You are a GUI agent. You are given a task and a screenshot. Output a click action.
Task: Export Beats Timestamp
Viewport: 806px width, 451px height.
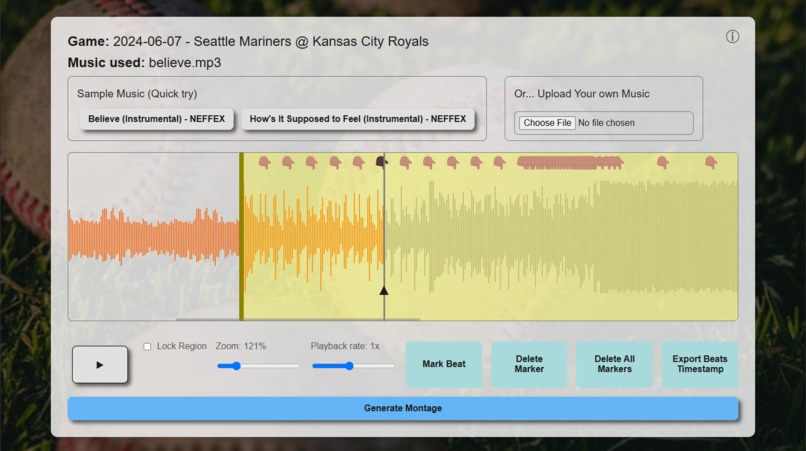[700, 364]
